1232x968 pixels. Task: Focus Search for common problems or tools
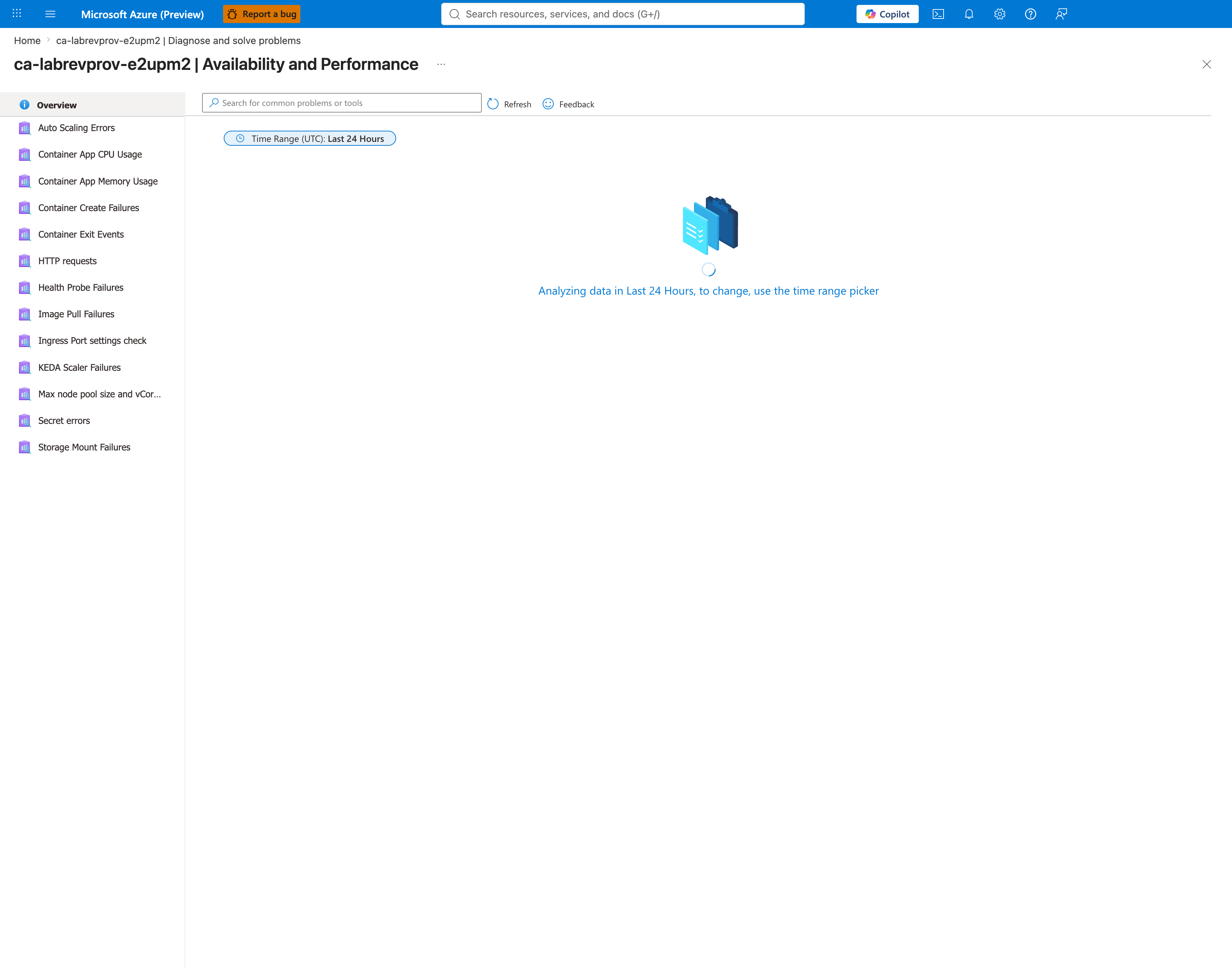tap(342, 103)
